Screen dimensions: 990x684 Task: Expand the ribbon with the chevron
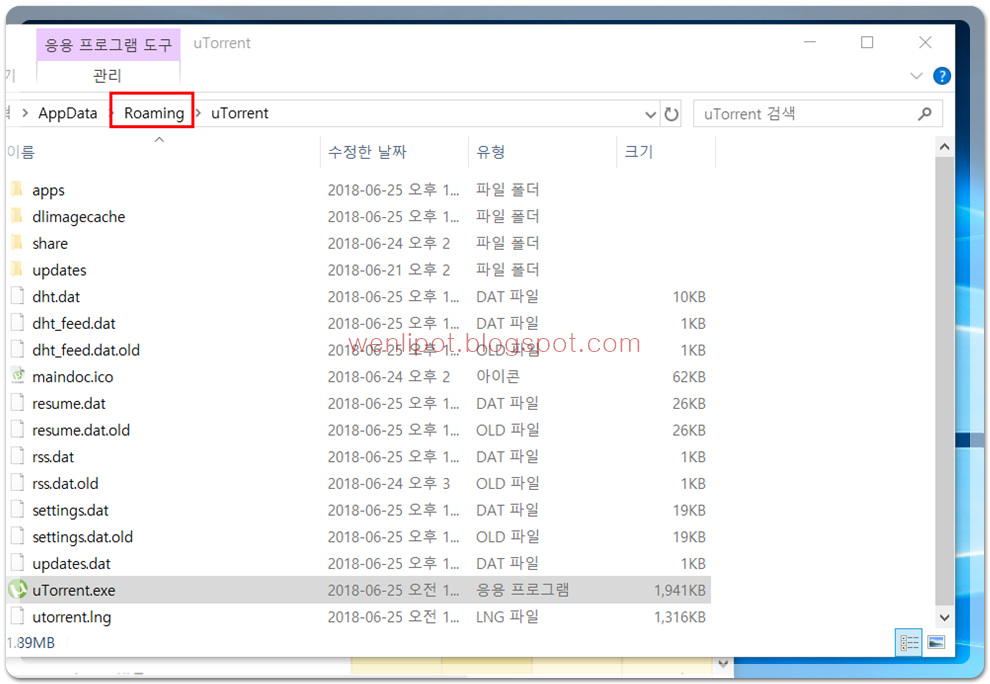pos(916,76)
